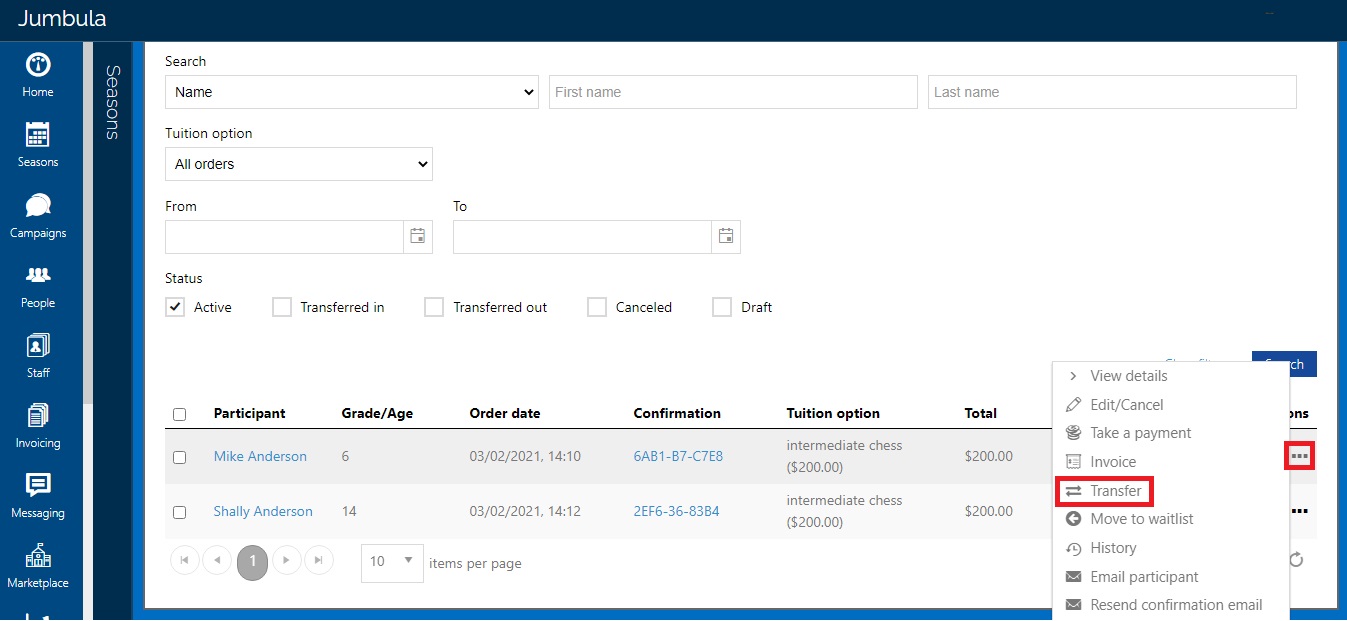1347x621 pixels.
Task: Enable Transferred out status filter
Action: point(434,307)
